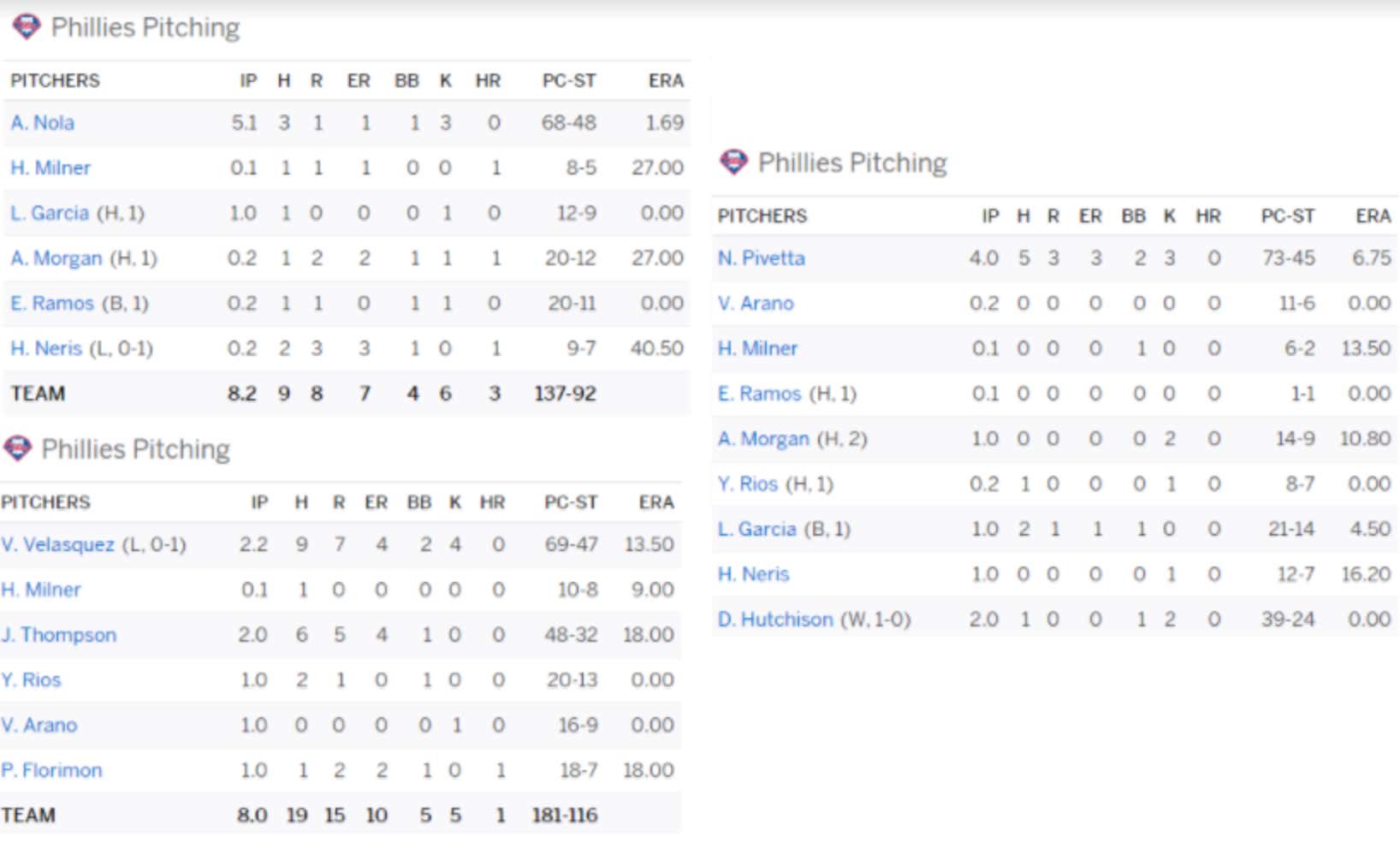The height and width of the screenshot is (842, 1400).
Task: Click TEAM totals row showing 181-116
Action: (x=341, y=815)
